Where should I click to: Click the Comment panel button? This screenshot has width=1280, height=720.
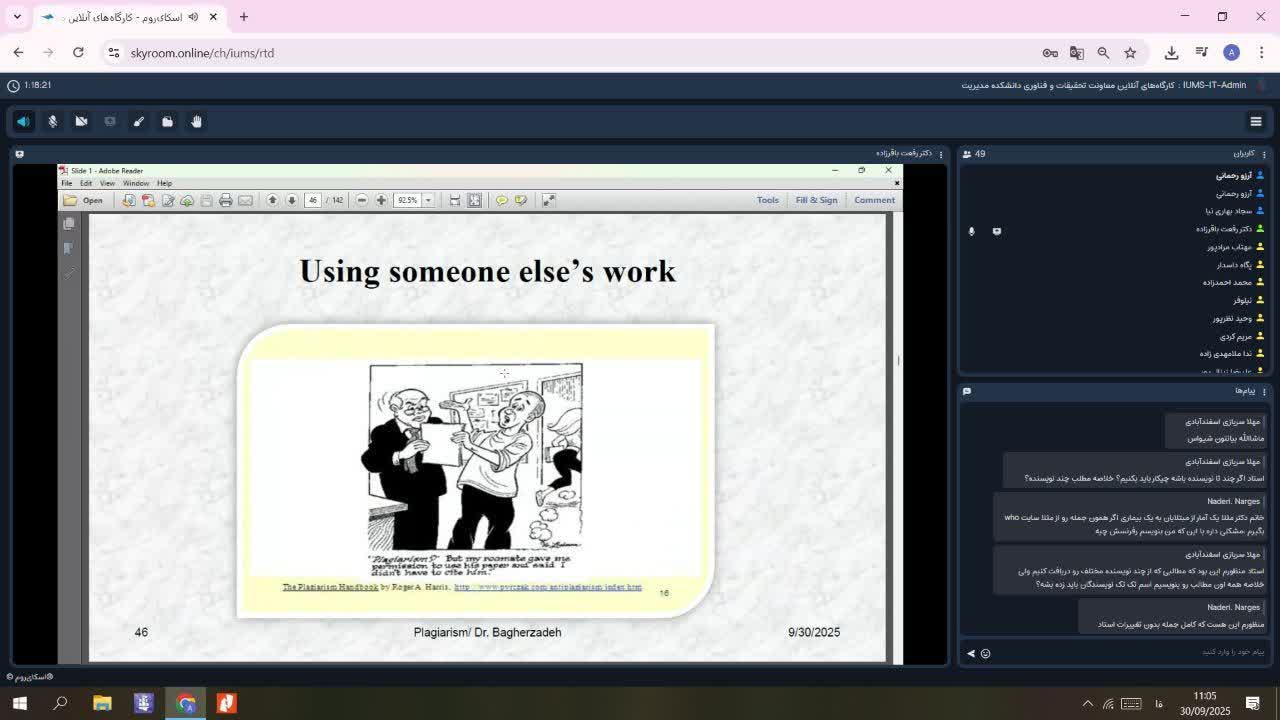[874, 200]
